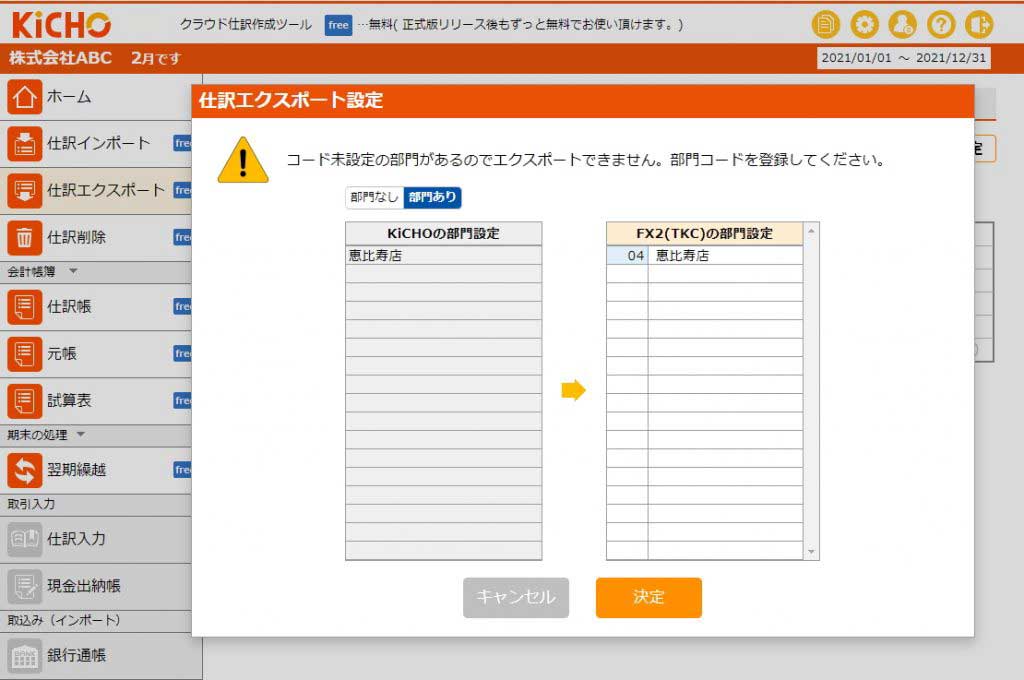Select 恵比寿店 in FX2(TKC)の部門設定 list

725,255
